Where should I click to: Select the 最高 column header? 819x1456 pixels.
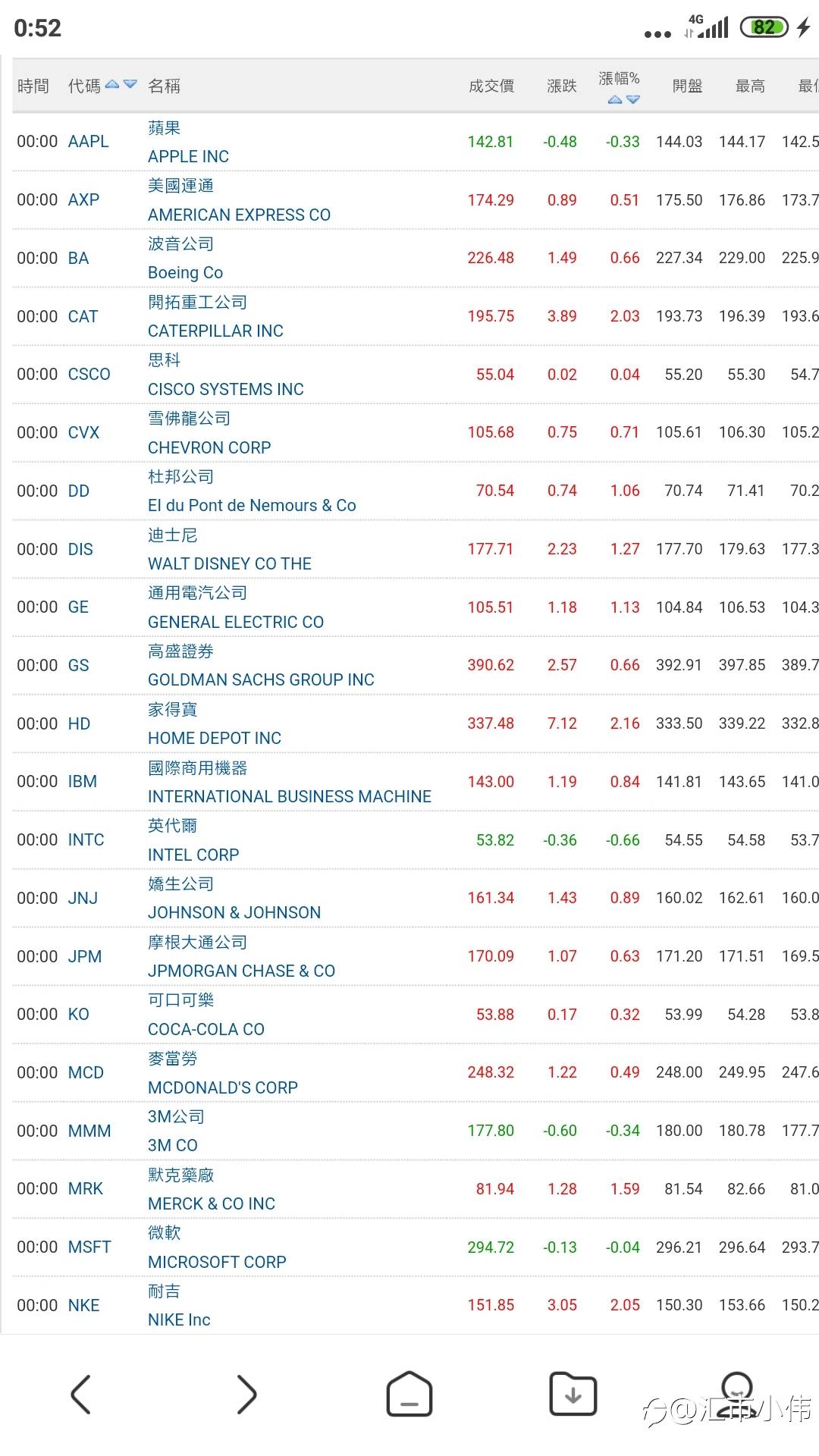(750, 86)
